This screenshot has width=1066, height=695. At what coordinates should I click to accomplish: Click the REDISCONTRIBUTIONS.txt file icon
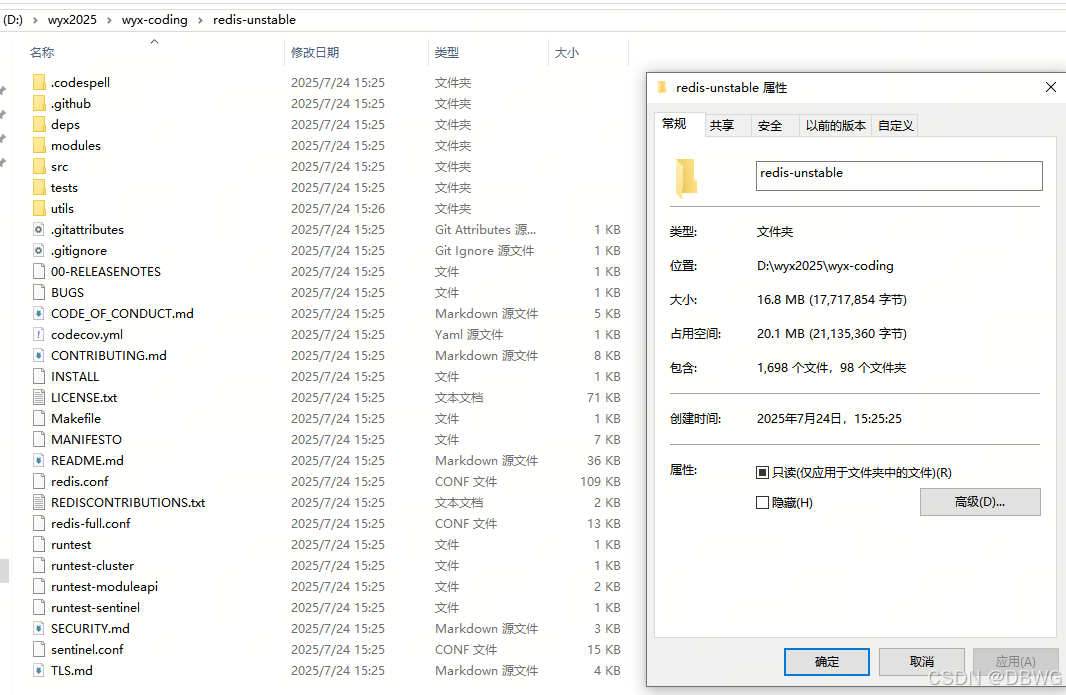pyautogui.click(x=39, y=503)
